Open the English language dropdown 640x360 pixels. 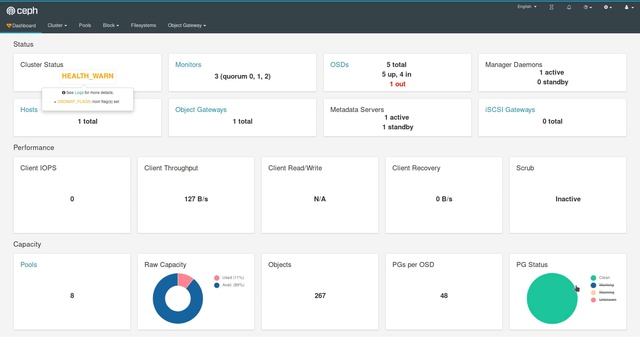[x=527, y=7]
